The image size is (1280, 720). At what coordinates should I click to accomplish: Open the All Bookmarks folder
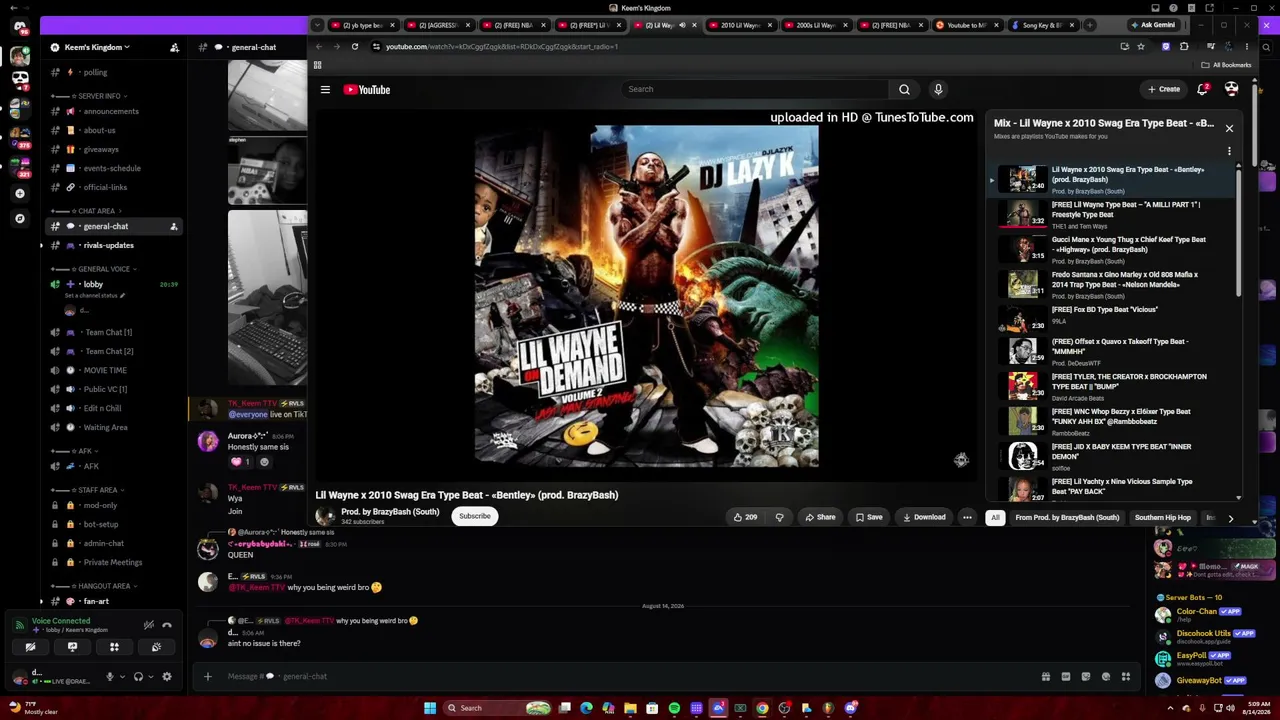(x=1226, y=65)
